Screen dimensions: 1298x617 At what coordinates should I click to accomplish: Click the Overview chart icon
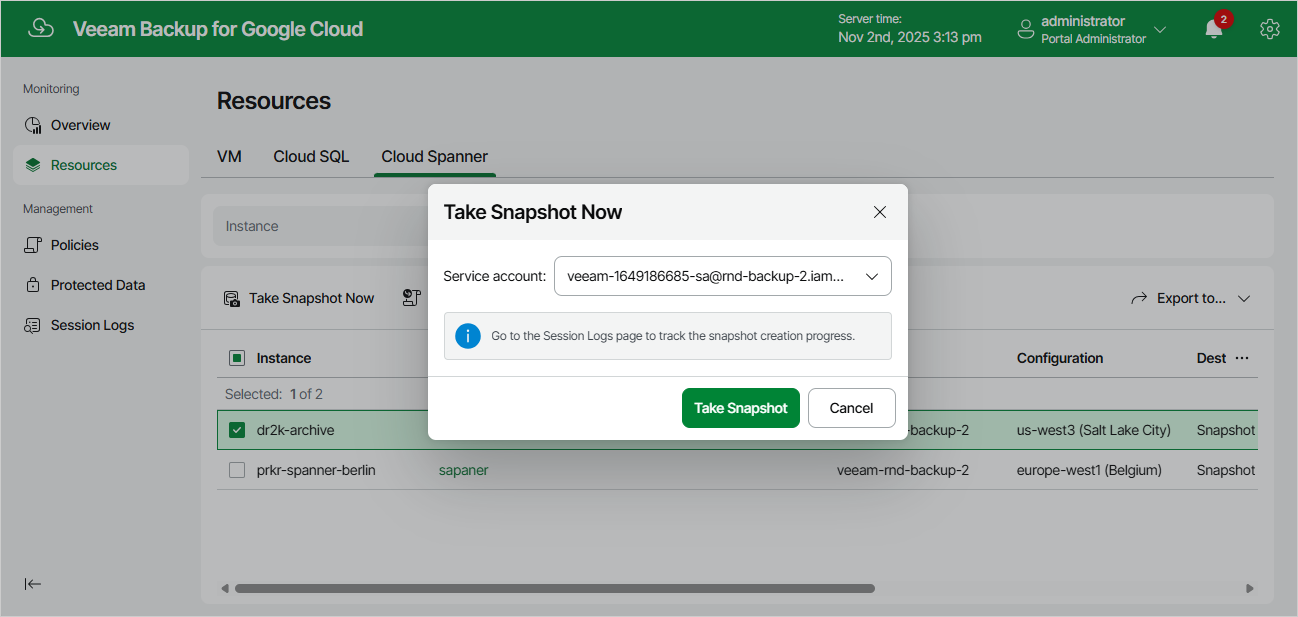point(33,125)
